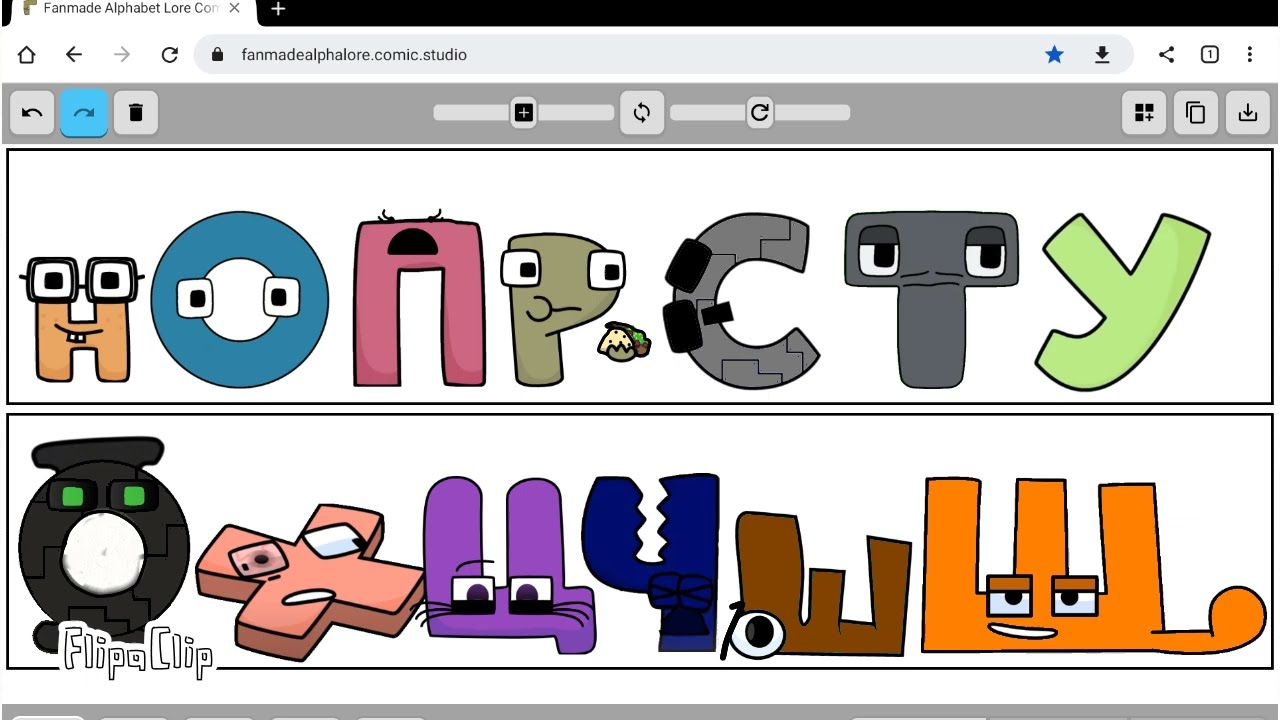Open the browser three-dot menu
The image size is (1280, 720).
[x=1250, y=55]
